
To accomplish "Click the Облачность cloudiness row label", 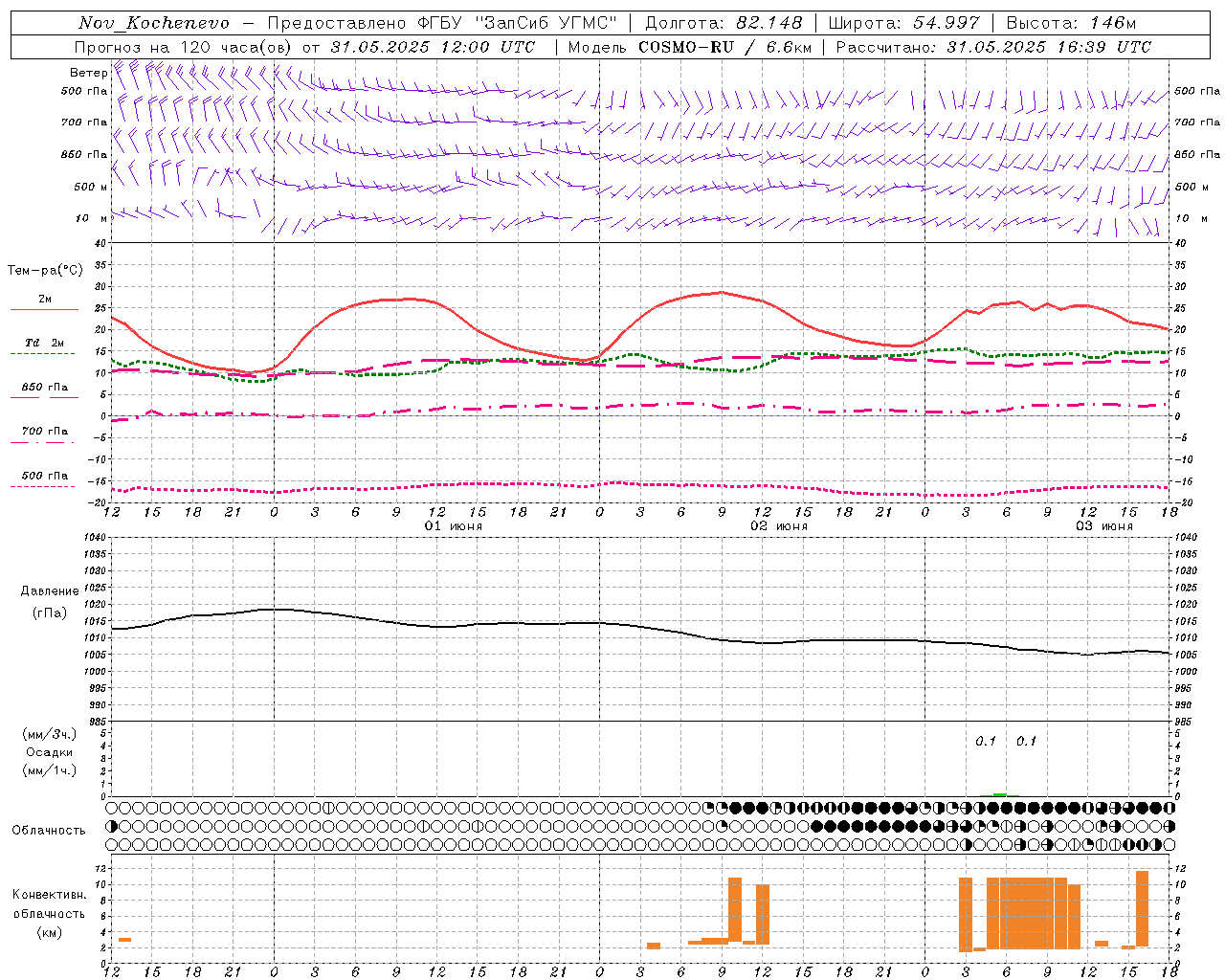I will [49, 831].
